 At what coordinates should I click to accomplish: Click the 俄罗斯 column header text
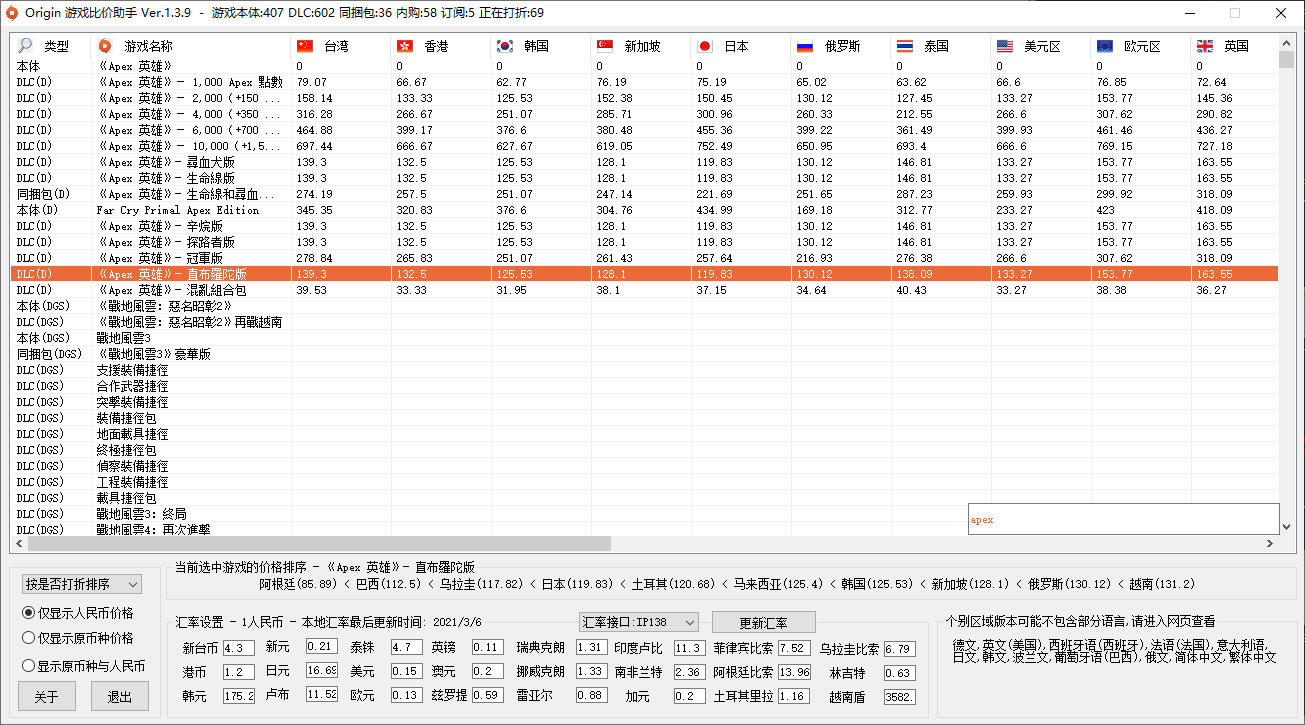(842, 46)
